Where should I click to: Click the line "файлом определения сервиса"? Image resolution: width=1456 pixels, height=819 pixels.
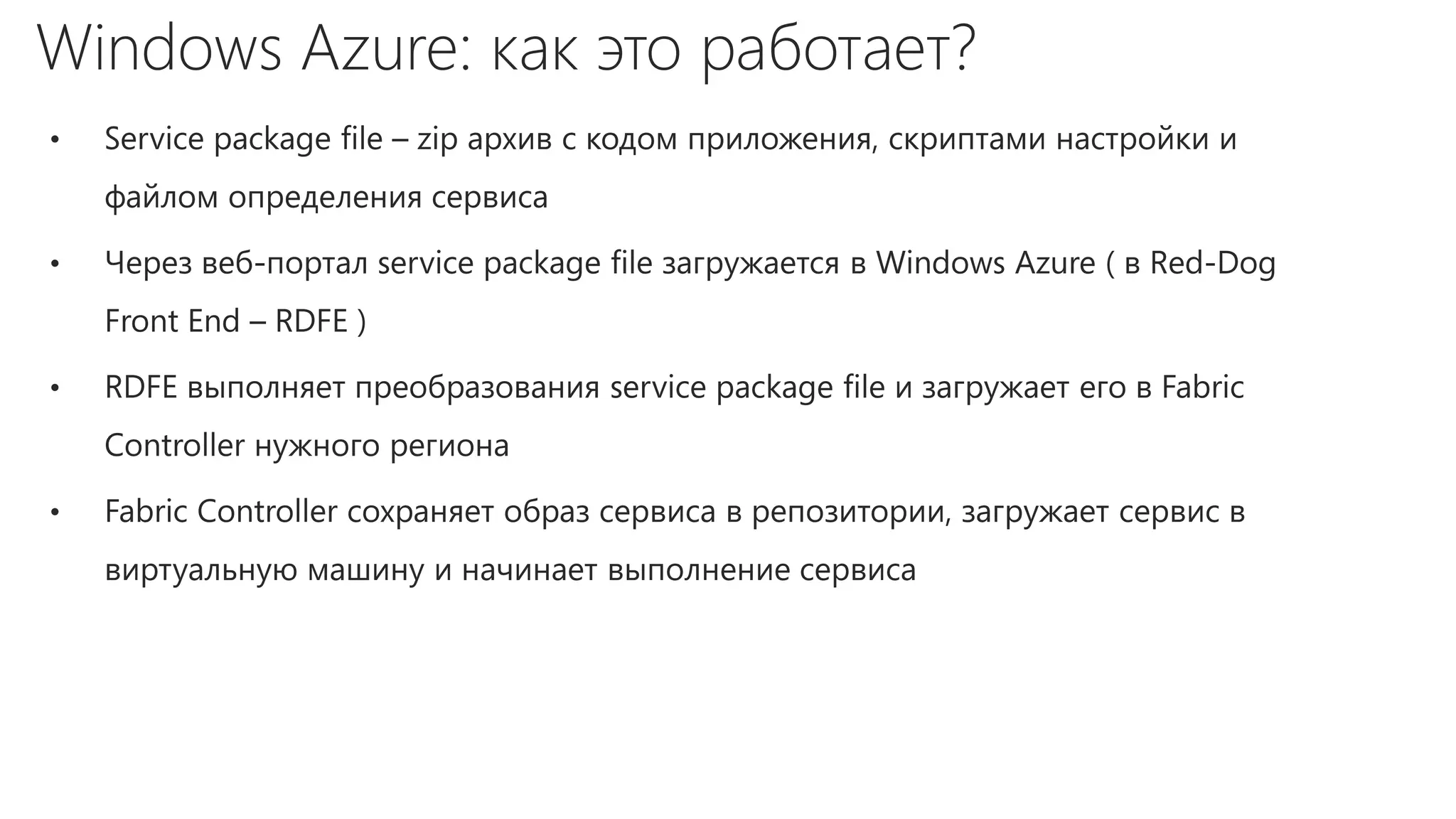coord(326,198)
